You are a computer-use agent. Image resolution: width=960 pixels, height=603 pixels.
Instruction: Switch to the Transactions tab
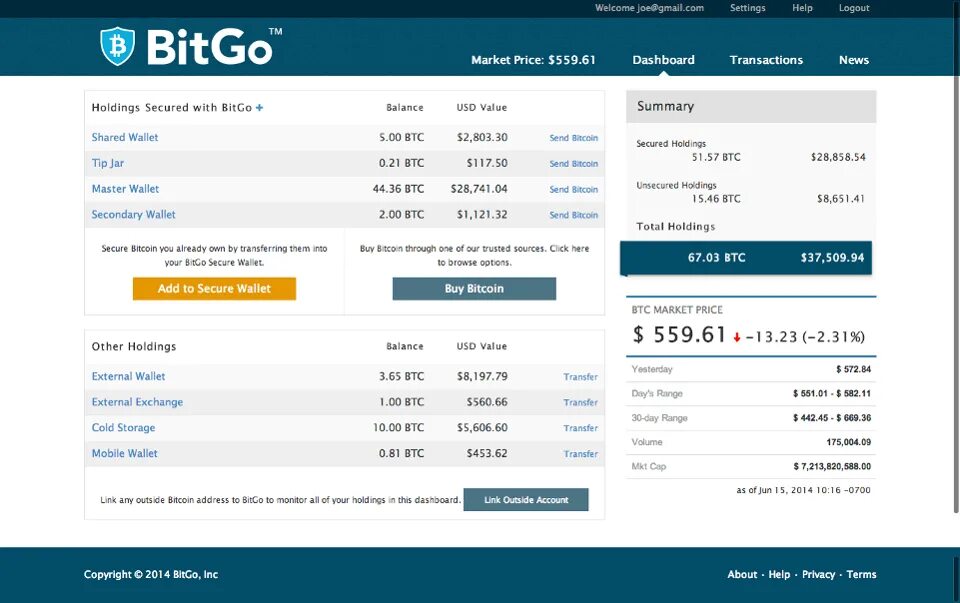tap(766, 60)
